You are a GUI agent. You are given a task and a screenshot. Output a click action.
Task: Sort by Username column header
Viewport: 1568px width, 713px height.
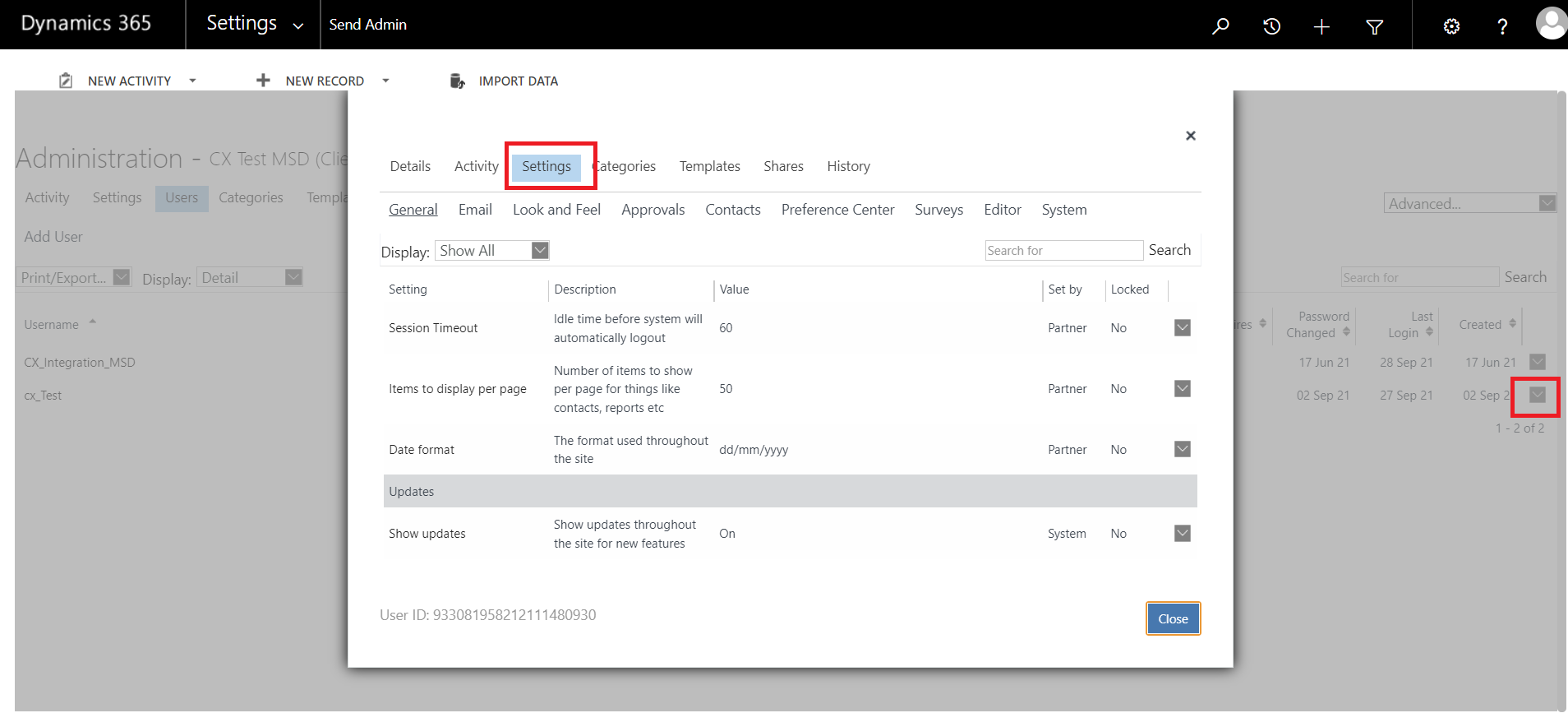tap(52, 325)
